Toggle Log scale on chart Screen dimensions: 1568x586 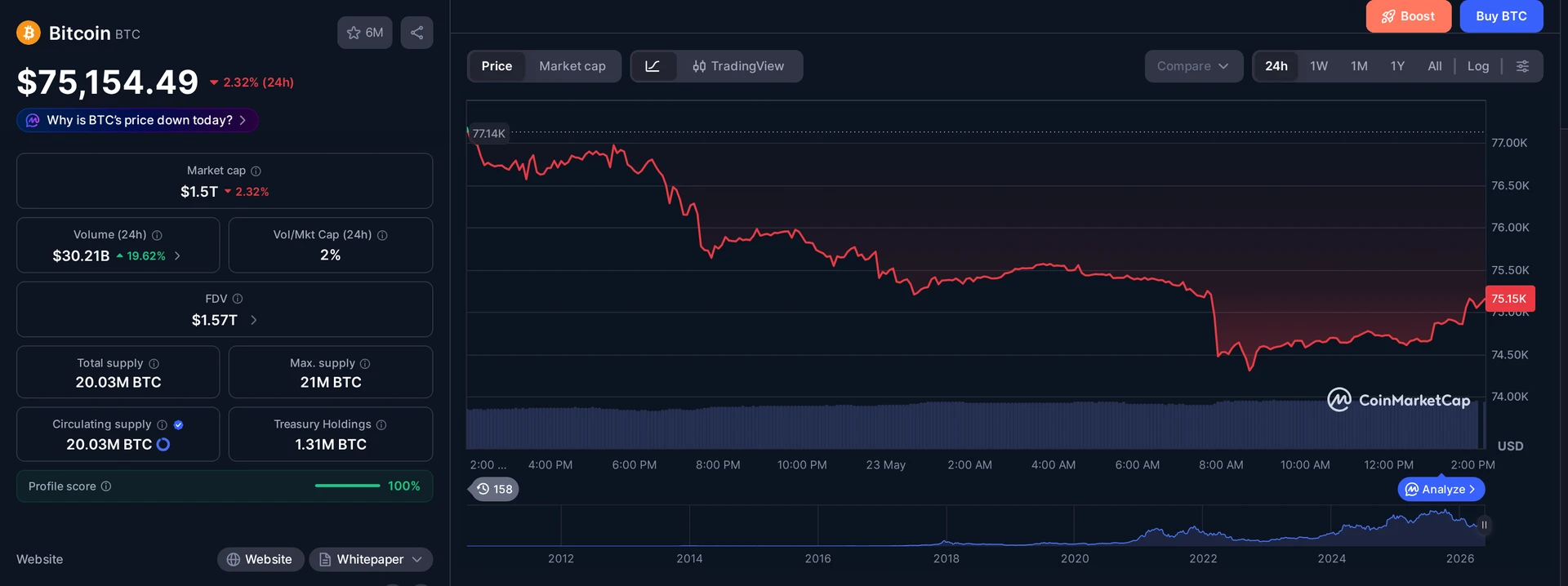[x=1478, y=66]
